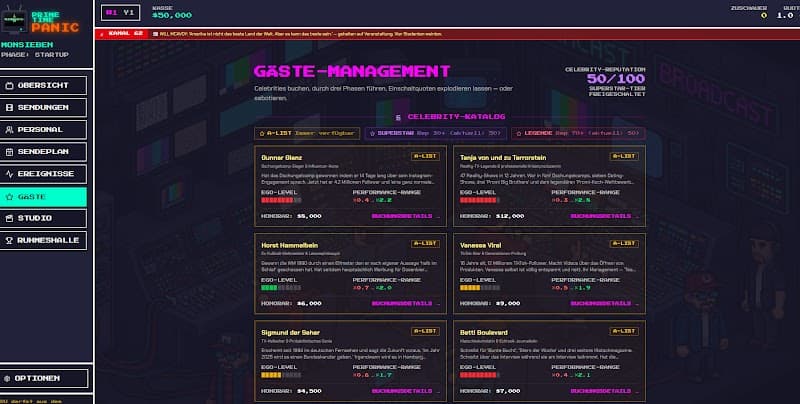Open Buchungsdetails for Vanessa Viral
Image resolution: width=800 pixels, height=404 pixels.
604,304
